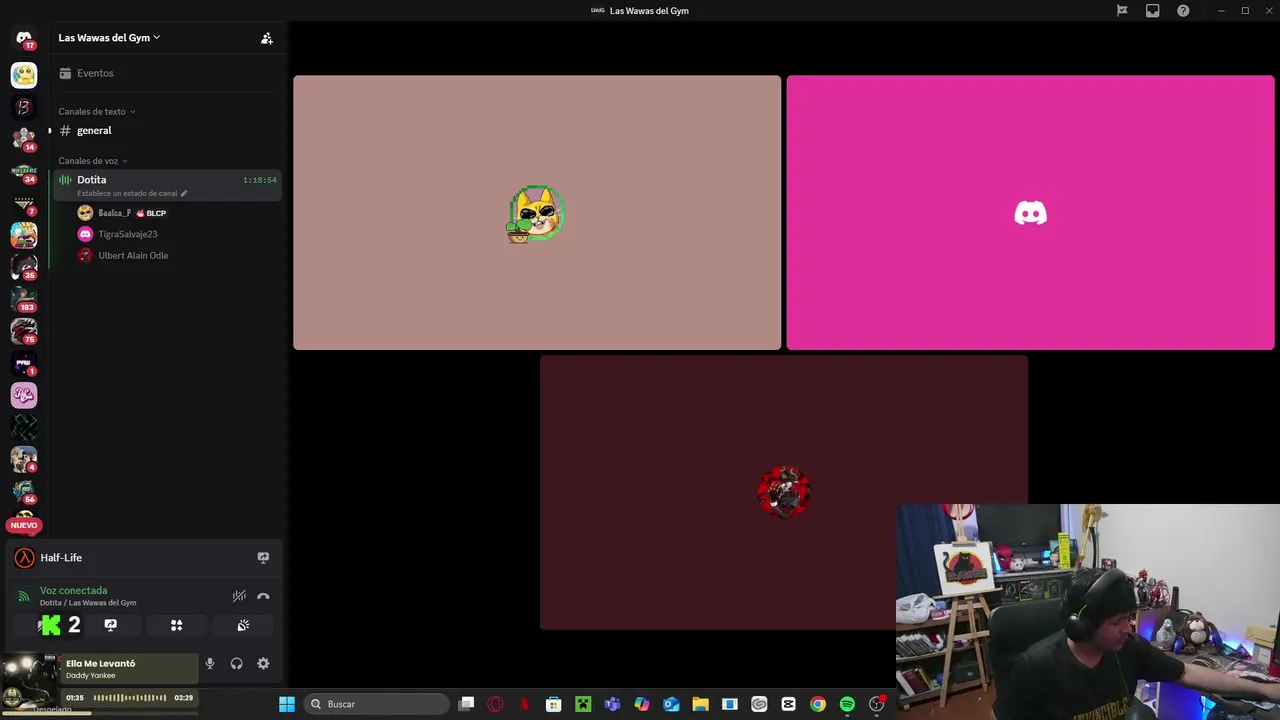Open the soundboard icon

click(x=243, y=625)
